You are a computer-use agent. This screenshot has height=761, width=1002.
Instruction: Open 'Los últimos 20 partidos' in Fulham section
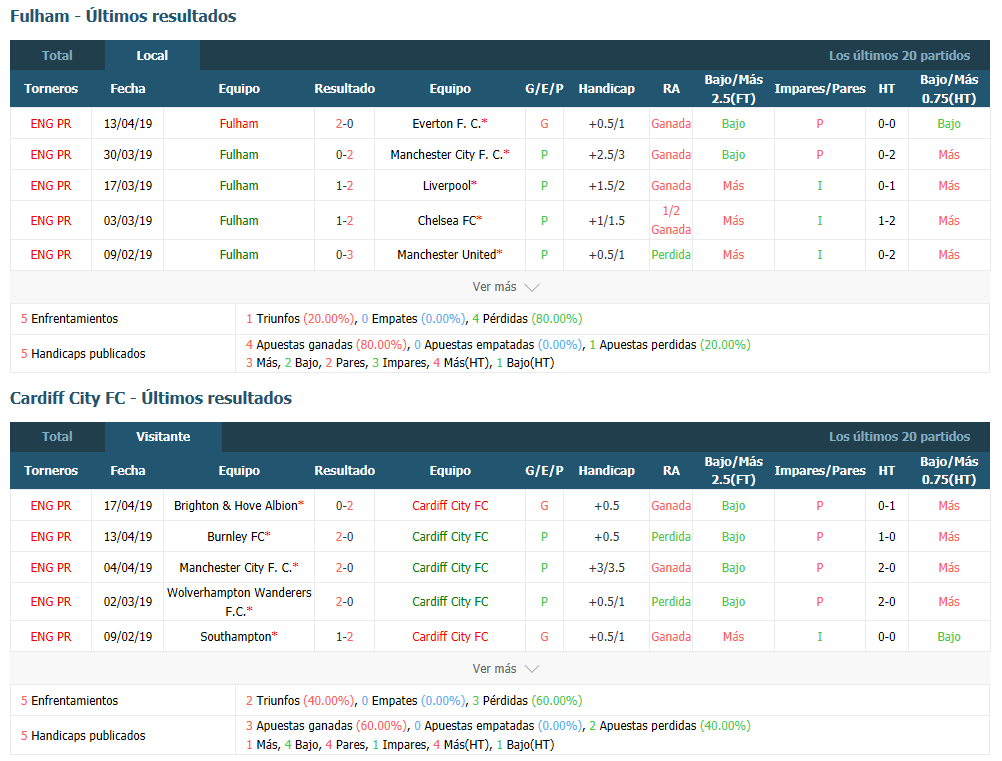[899, 56]
